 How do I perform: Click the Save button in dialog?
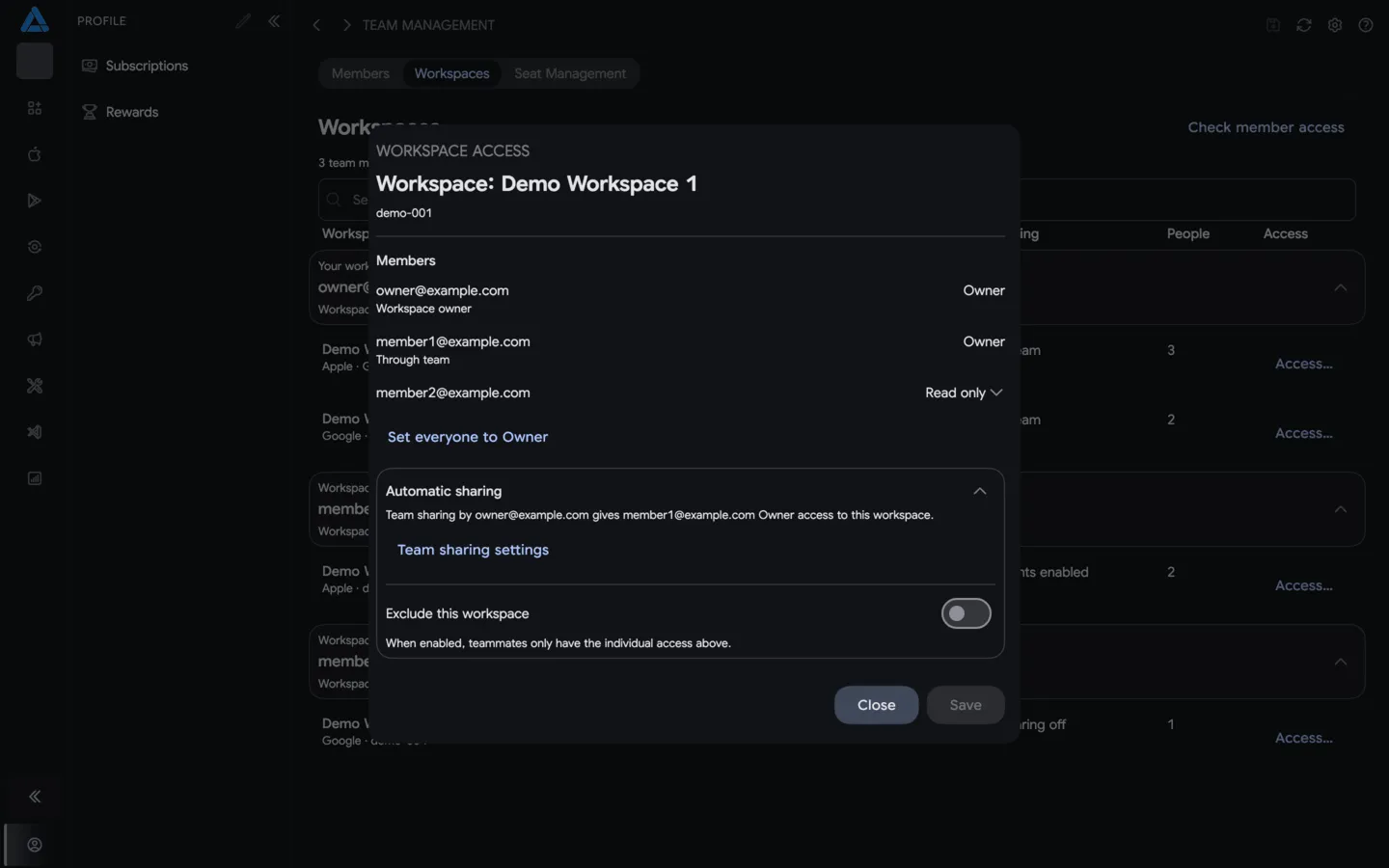point(966,705)
